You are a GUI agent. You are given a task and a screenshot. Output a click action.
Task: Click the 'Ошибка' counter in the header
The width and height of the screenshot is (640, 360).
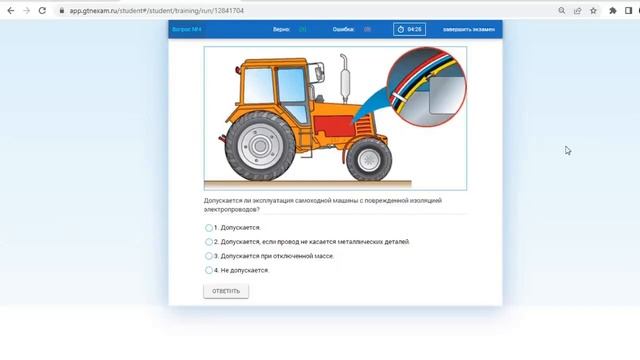[x=351, y=29]
